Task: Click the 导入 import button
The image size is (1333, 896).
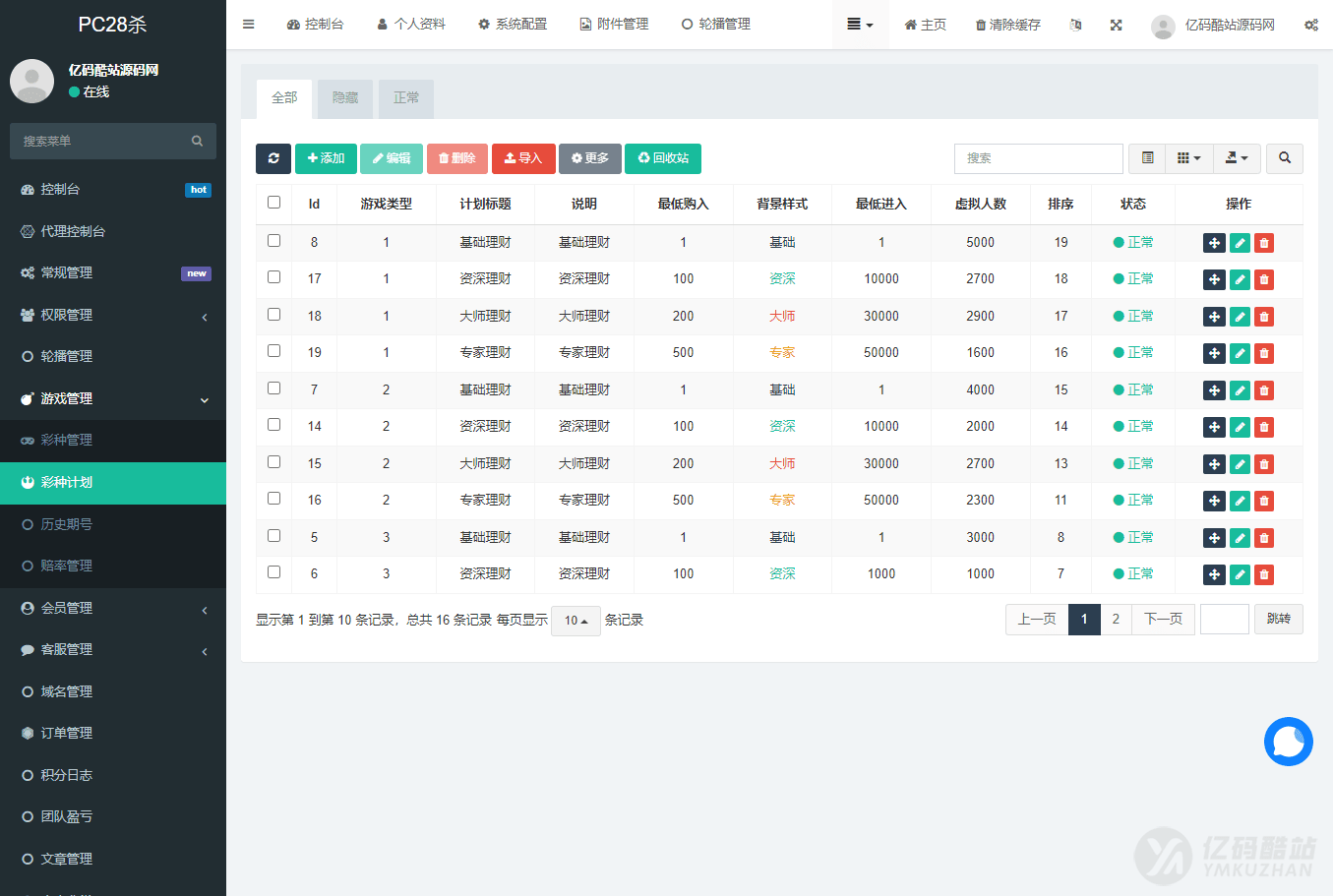Action: coord(523,158)
